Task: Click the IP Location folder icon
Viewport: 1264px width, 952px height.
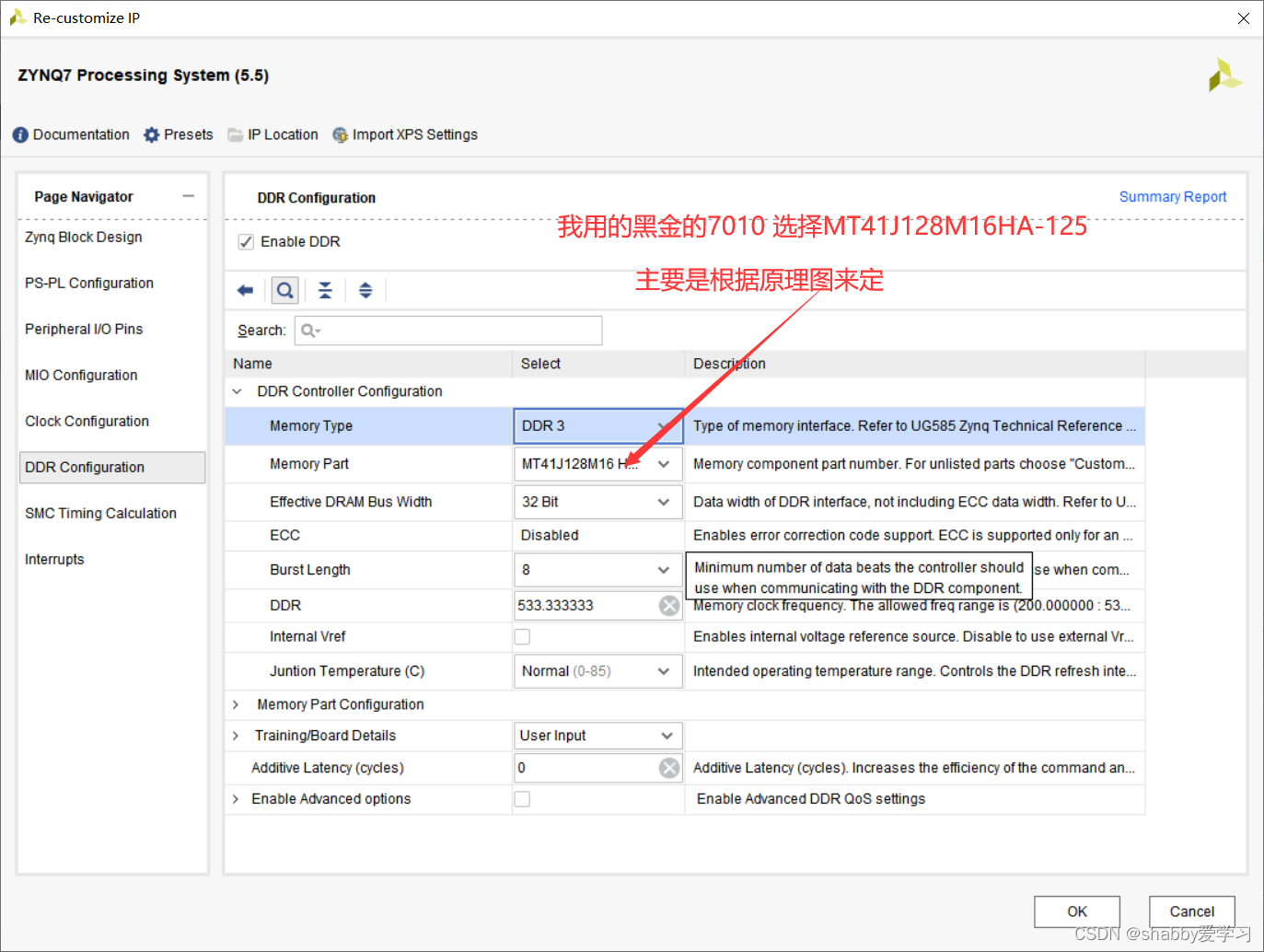Action: pos(236,134)
